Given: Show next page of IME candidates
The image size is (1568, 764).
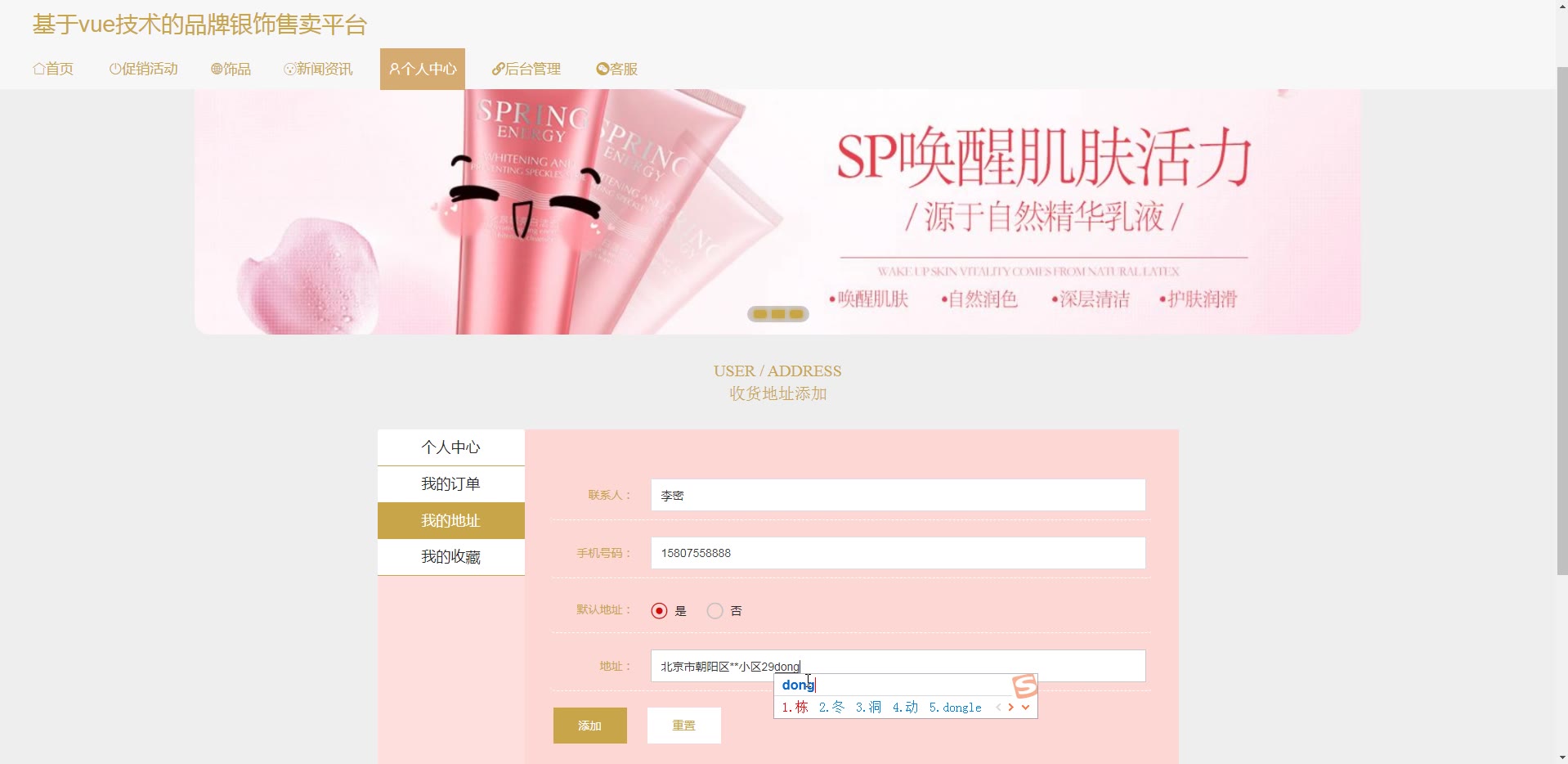Looking at the screenshot, I should 1011,708.
